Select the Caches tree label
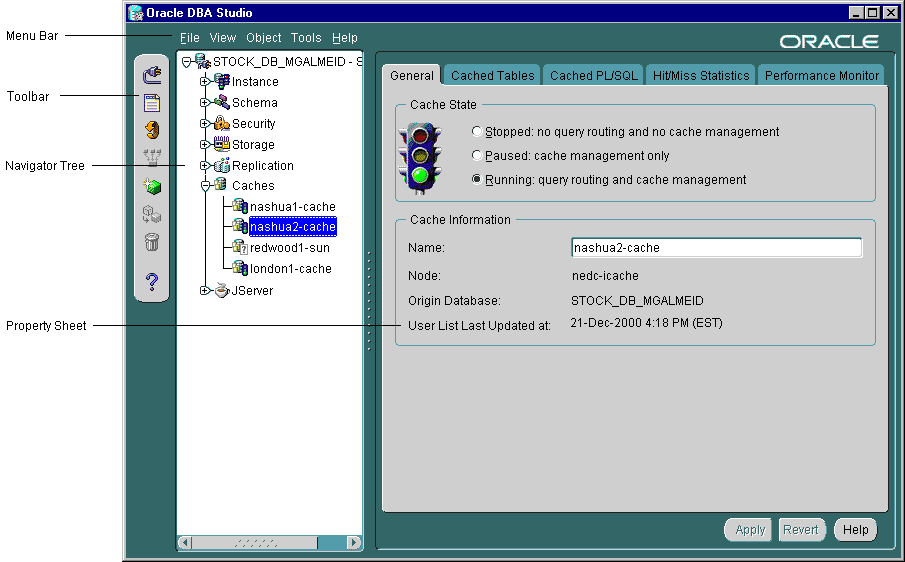The image size is (905, 562). [253, 186]
